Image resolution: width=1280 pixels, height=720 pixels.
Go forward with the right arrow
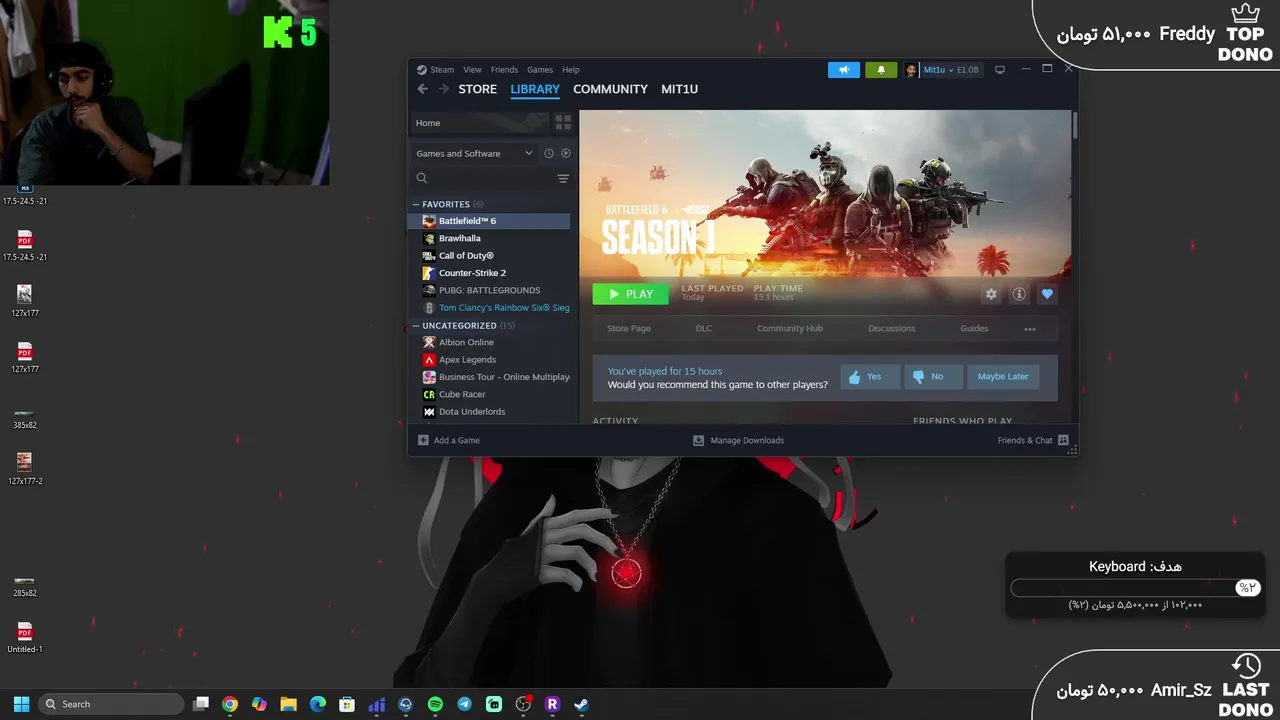click(x=443, y=89)
